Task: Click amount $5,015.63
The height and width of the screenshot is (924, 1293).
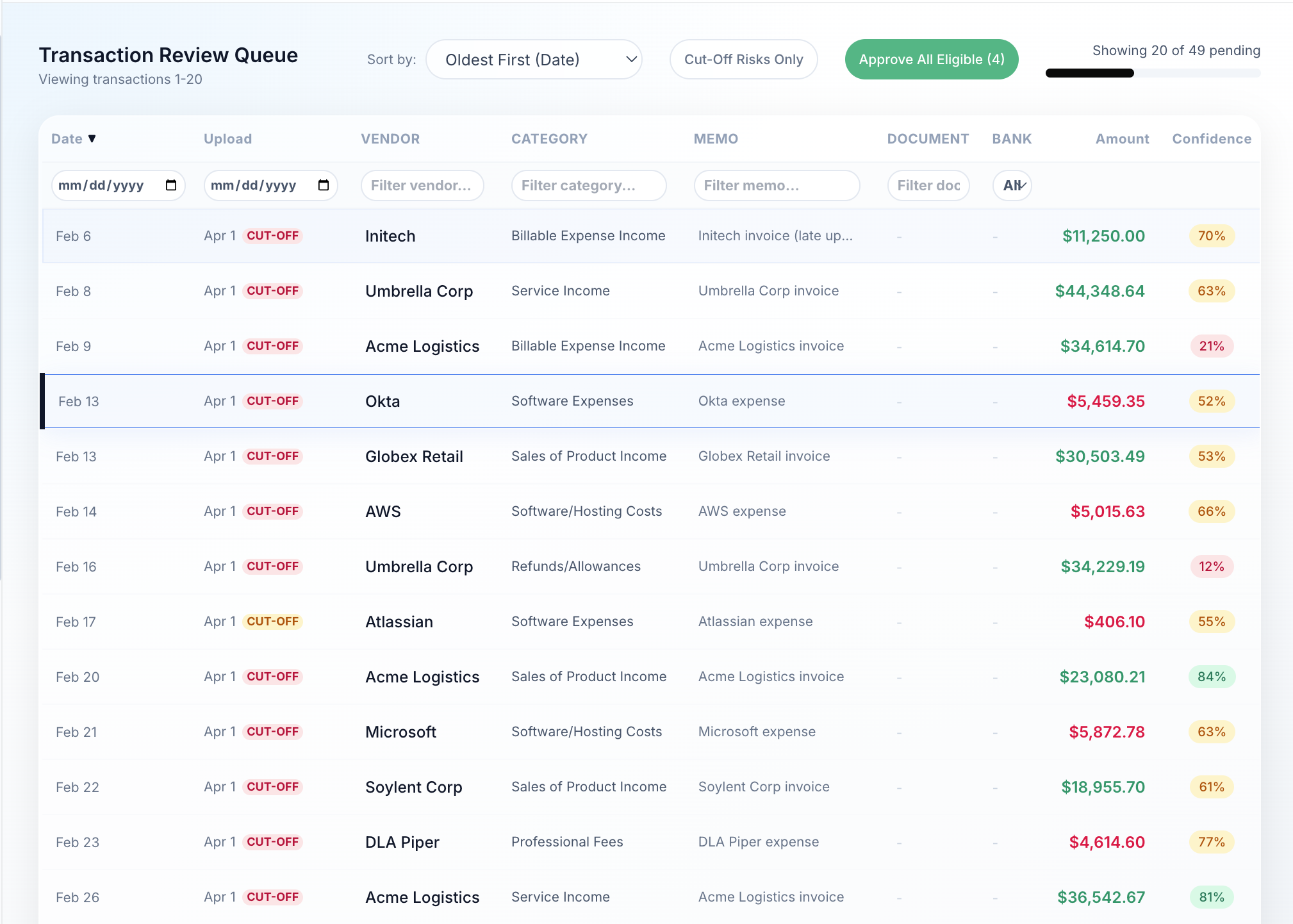Action: (x=1107, y=511)
